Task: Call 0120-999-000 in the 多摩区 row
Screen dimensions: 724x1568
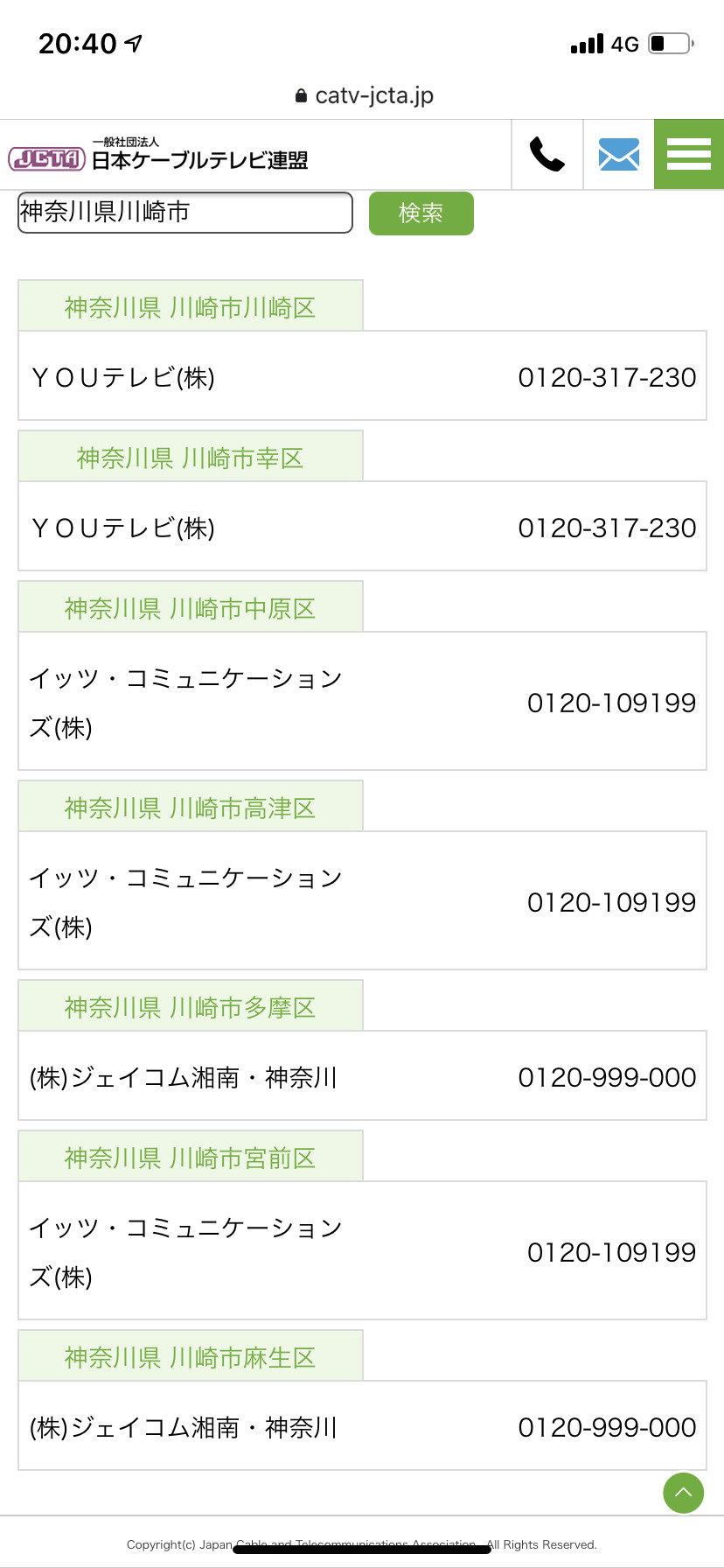Action: tap(607, 1077)
